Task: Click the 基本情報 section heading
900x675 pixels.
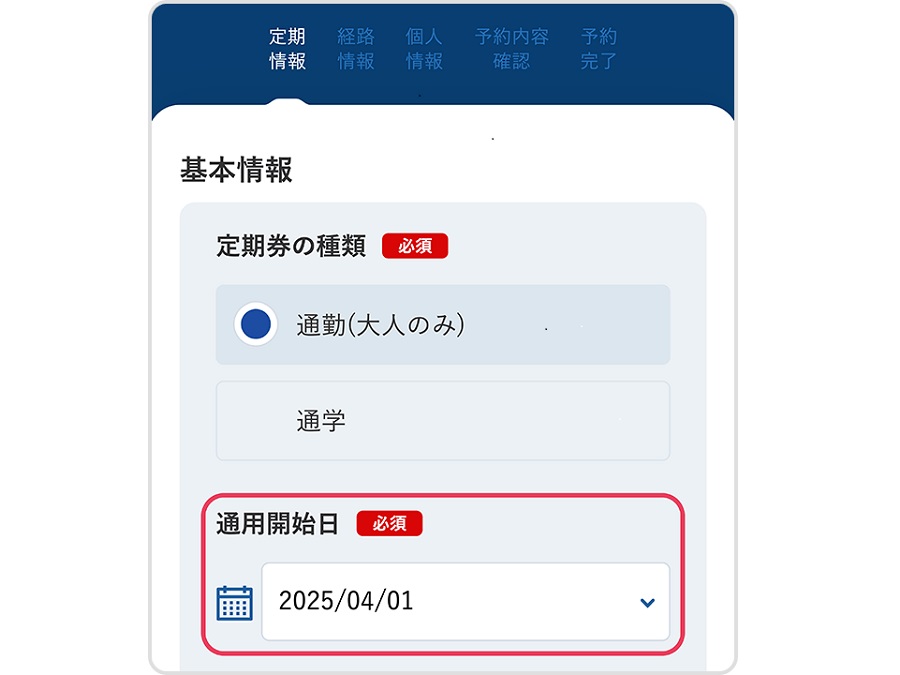Action: (x=236, y=170)
